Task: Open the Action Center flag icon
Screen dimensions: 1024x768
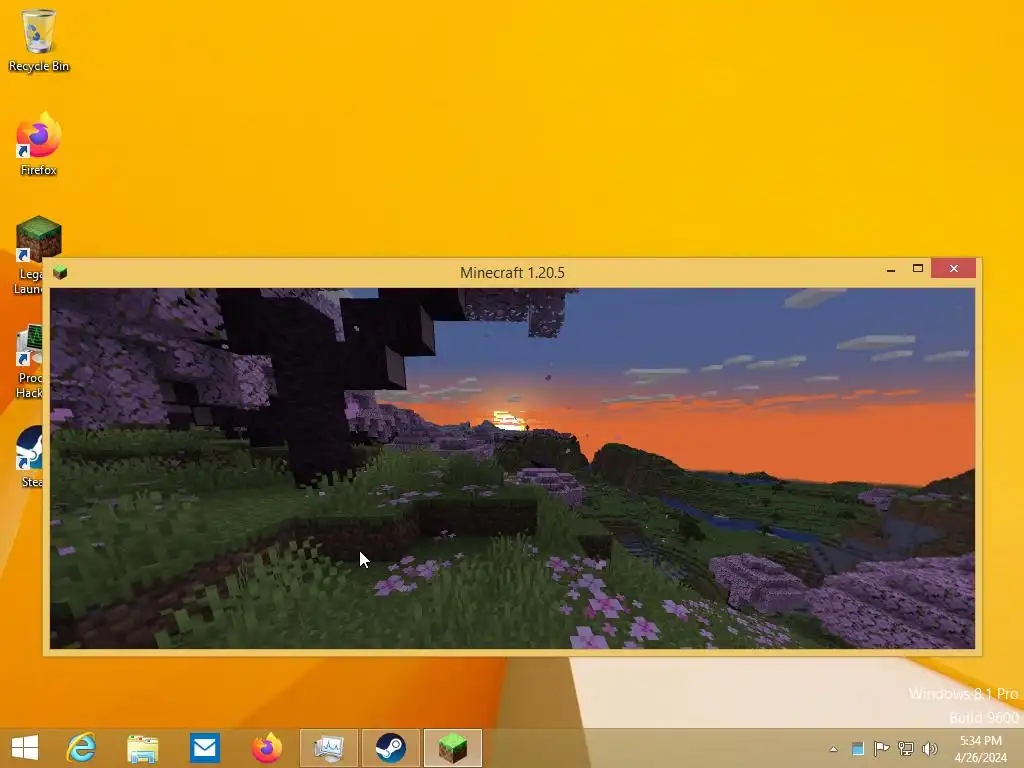Action: pos(882,748)
